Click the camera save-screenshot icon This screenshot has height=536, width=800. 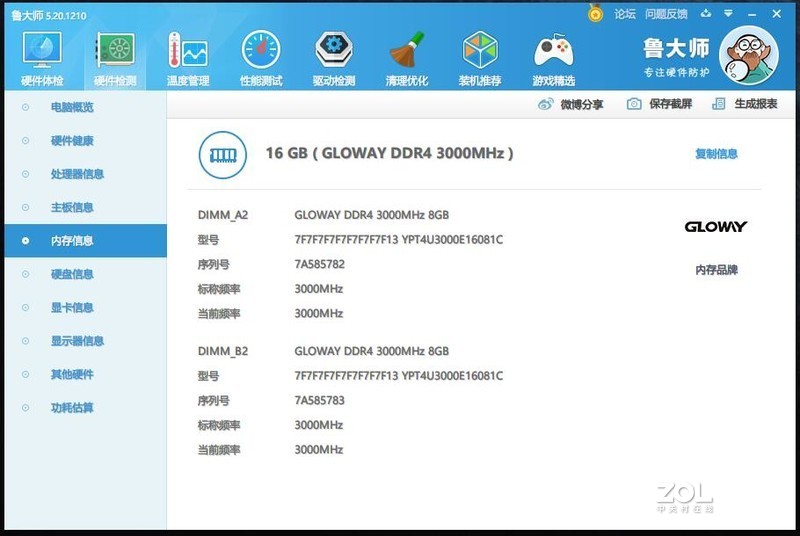point(634,104)
